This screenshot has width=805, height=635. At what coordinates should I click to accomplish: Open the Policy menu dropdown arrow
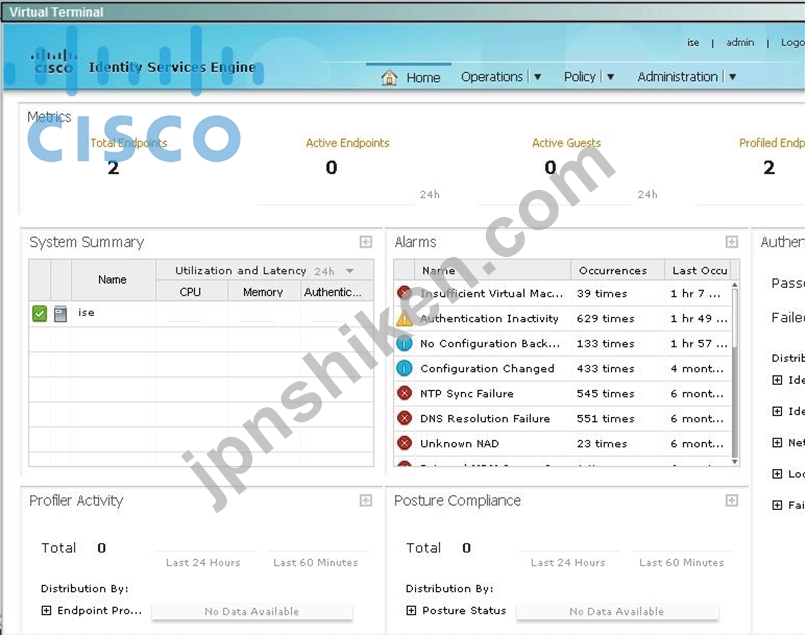click(x=610, y=77)
